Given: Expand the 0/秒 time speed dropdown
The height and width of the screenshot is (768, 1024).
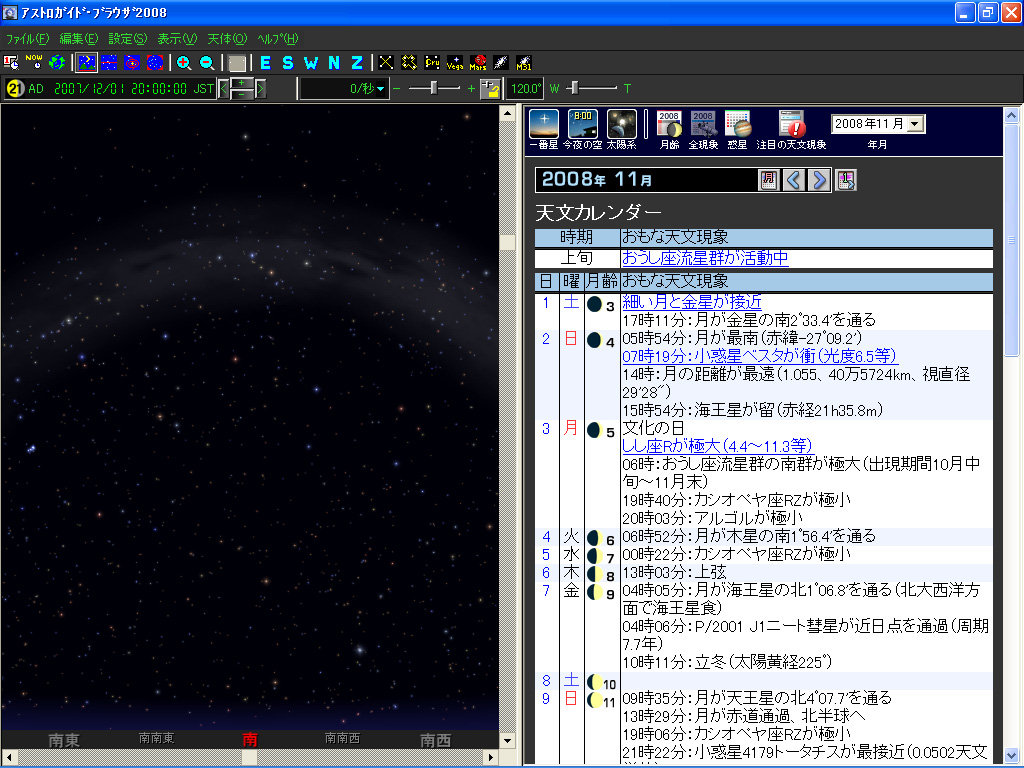Looking at the screenshot, I should click(x=380, y=89).
